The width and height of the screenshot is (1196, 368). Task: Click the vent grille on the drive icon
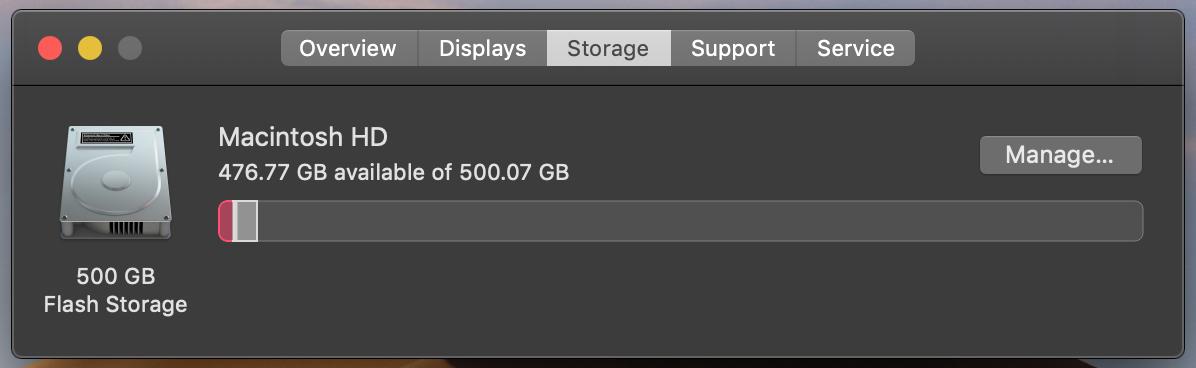pos(125,227)
